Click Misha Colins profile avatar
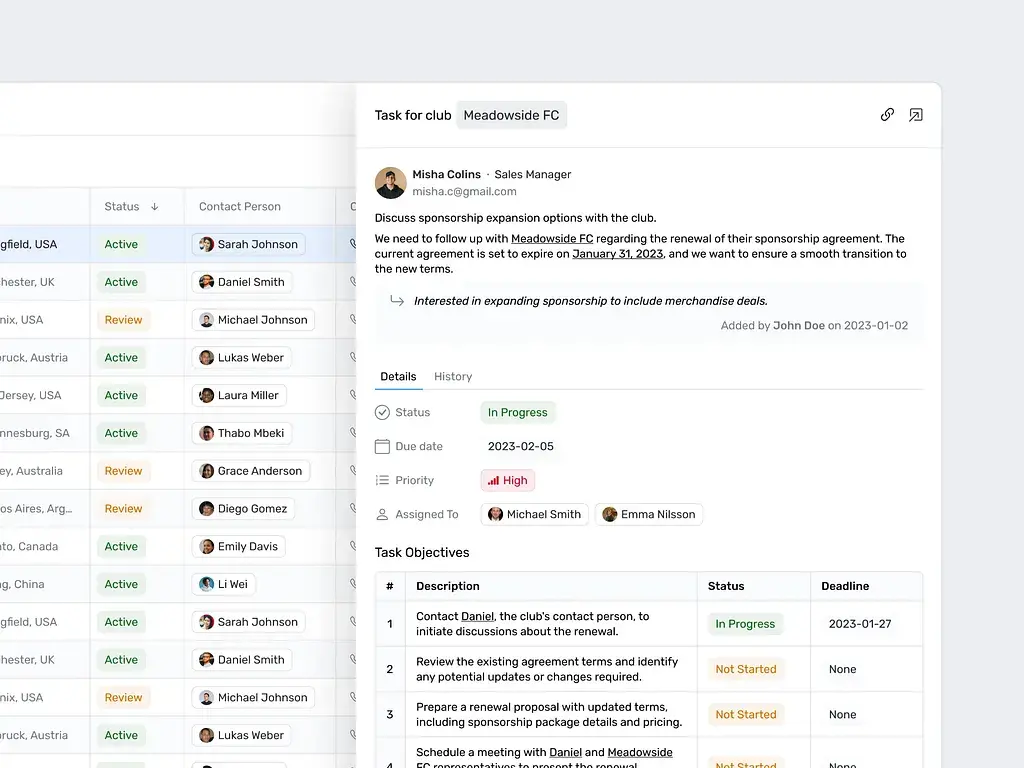The image size is (1024, 768). (390, 183)
